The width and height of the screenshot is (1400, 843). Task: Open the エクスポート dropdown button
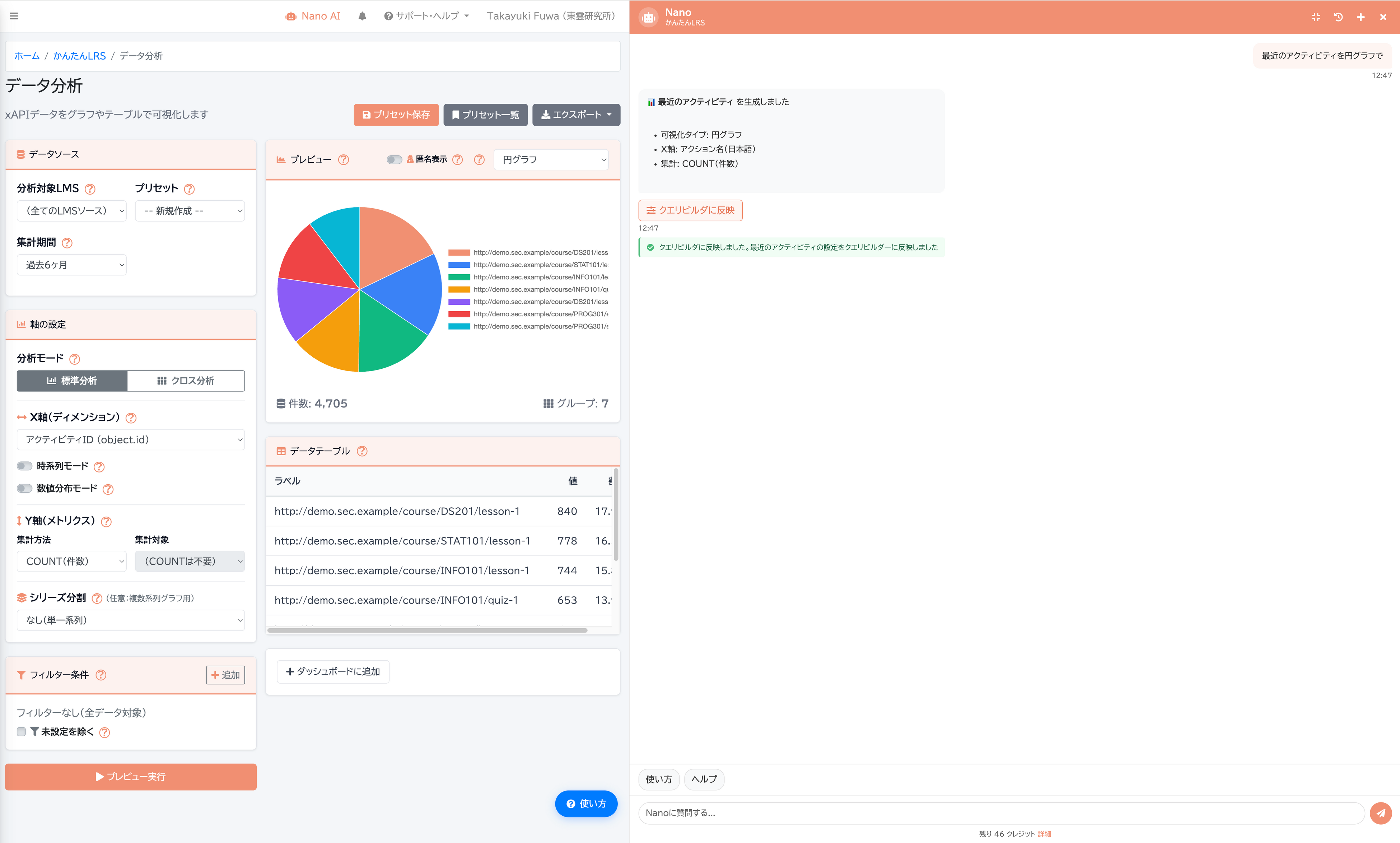pyautogui.click(x=576, y=115)
